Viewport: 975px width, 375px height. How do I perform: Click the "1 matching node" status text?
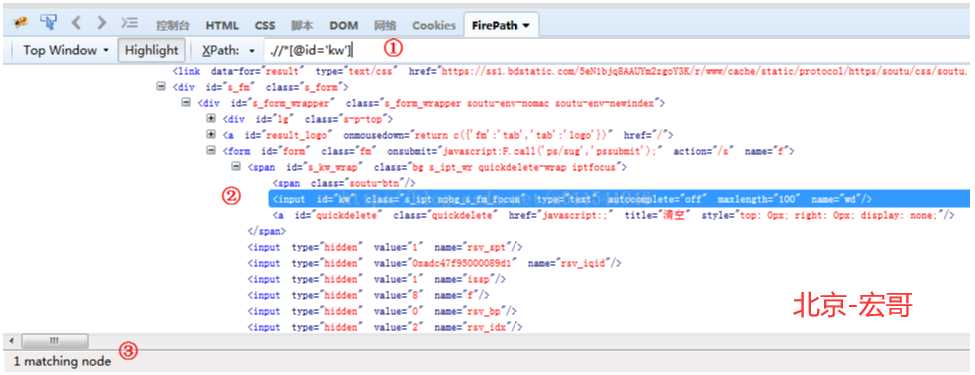[x=63, y=361]
